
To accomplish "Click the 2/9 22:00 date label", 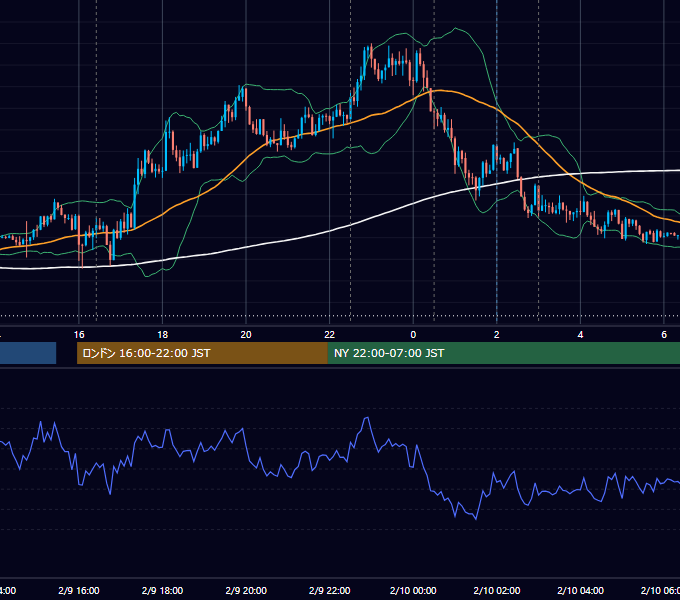I will pyautogui.click(x=330, y=590).
